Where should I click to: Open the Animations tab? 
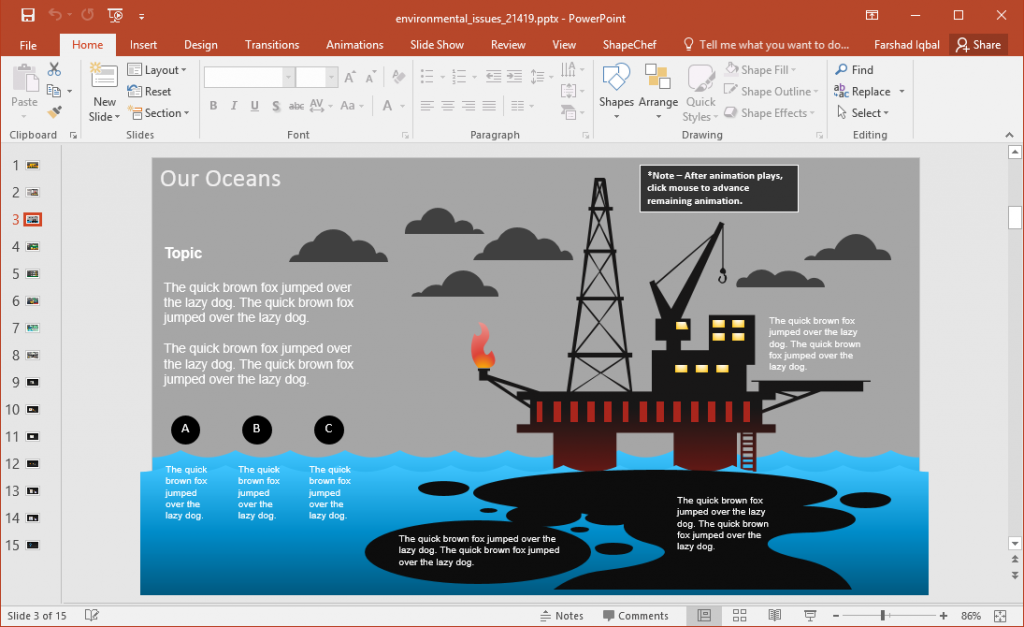point(354,44)
